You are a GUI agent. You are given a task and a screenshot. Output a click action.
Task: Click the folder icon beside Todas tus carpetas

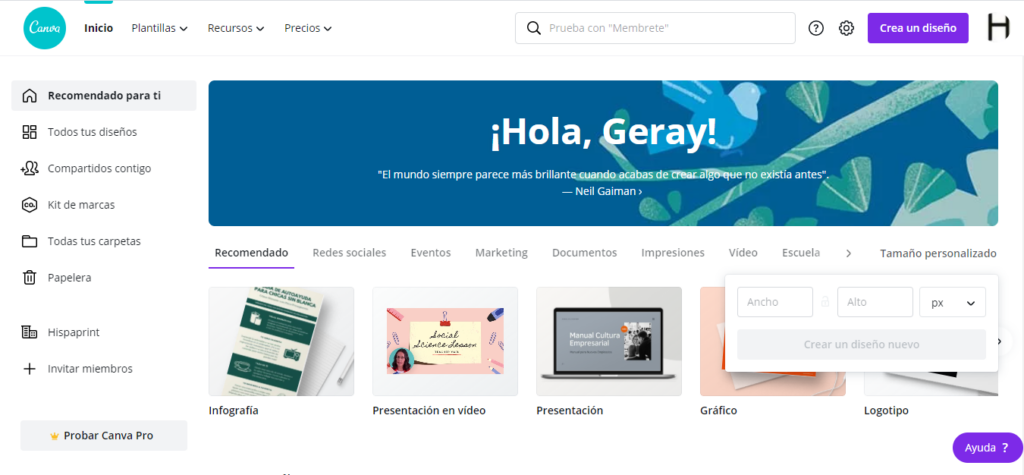pyautogui.click(x=29, y=241)
